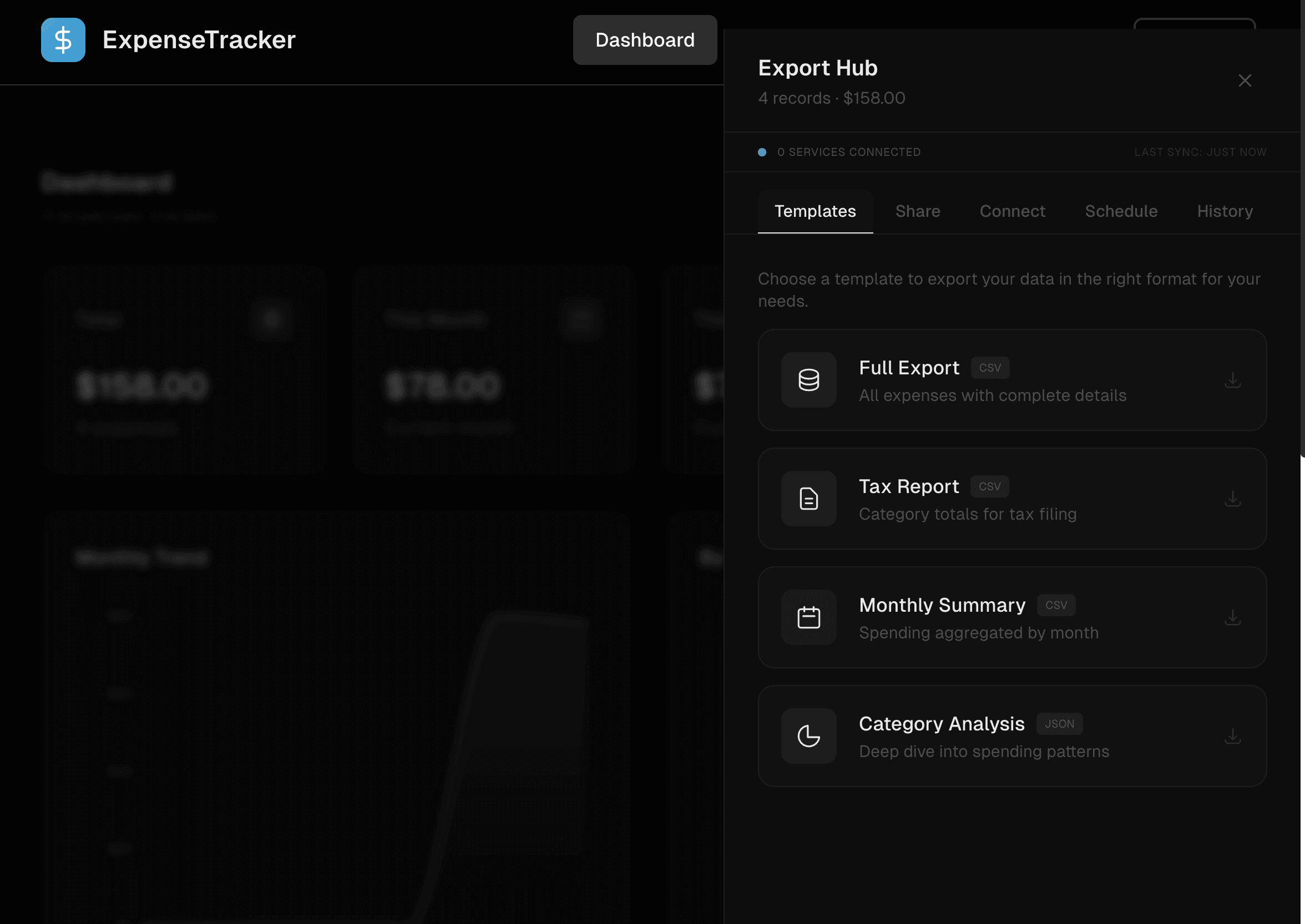The image size is (1305, 924).
Task: Close the Export Hub panel
Action: click(1245, 81)
